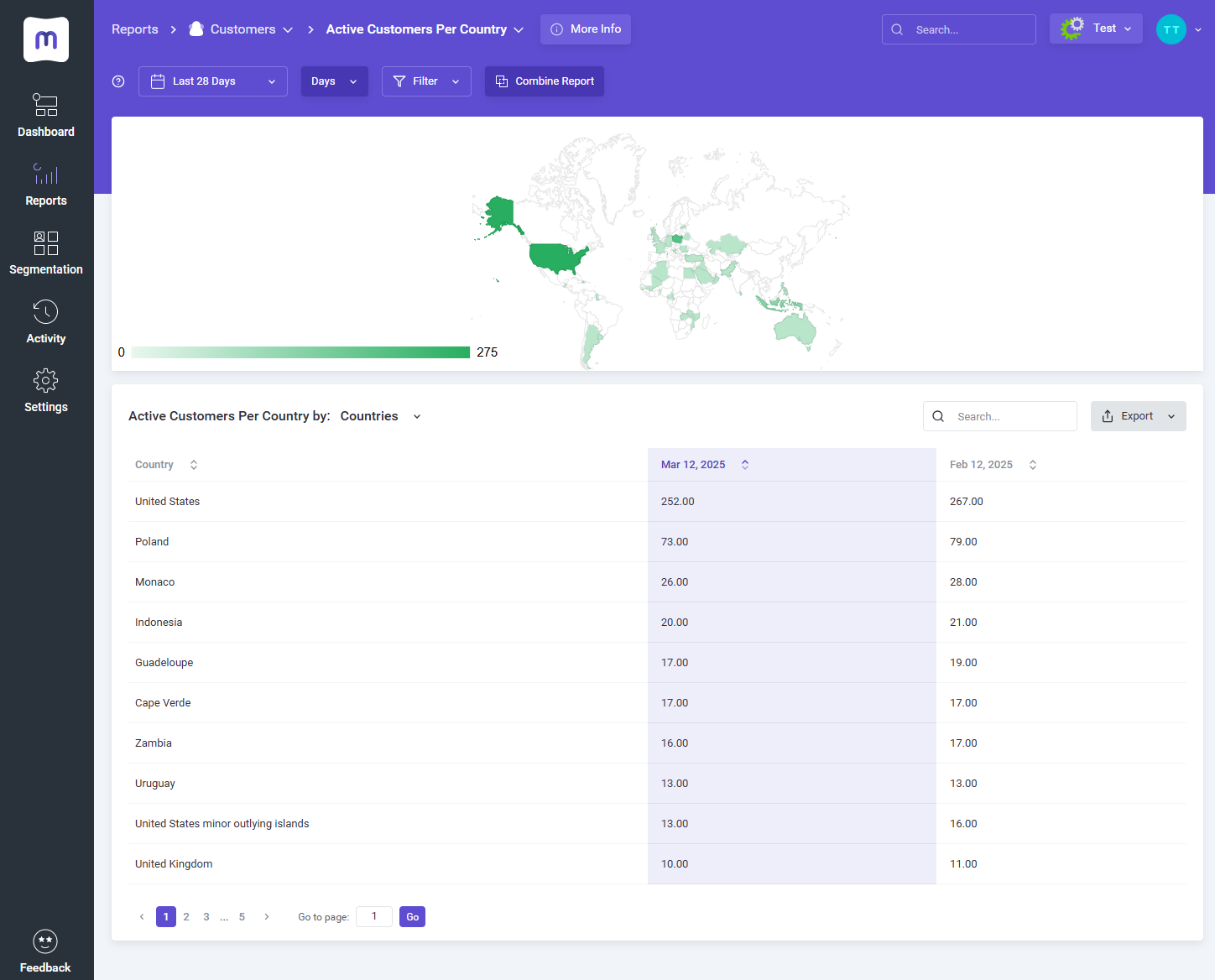Image resolution: width=1215 pixels, height=980 pixels.
Task: Open the Settings gear icon in sidebar
Action: click(45, 380)
